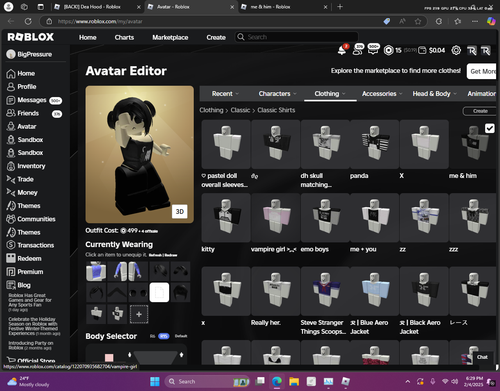This screenshot has width=500, height=391.
Task: Select the R15 body type
Action: click(163, 336)
